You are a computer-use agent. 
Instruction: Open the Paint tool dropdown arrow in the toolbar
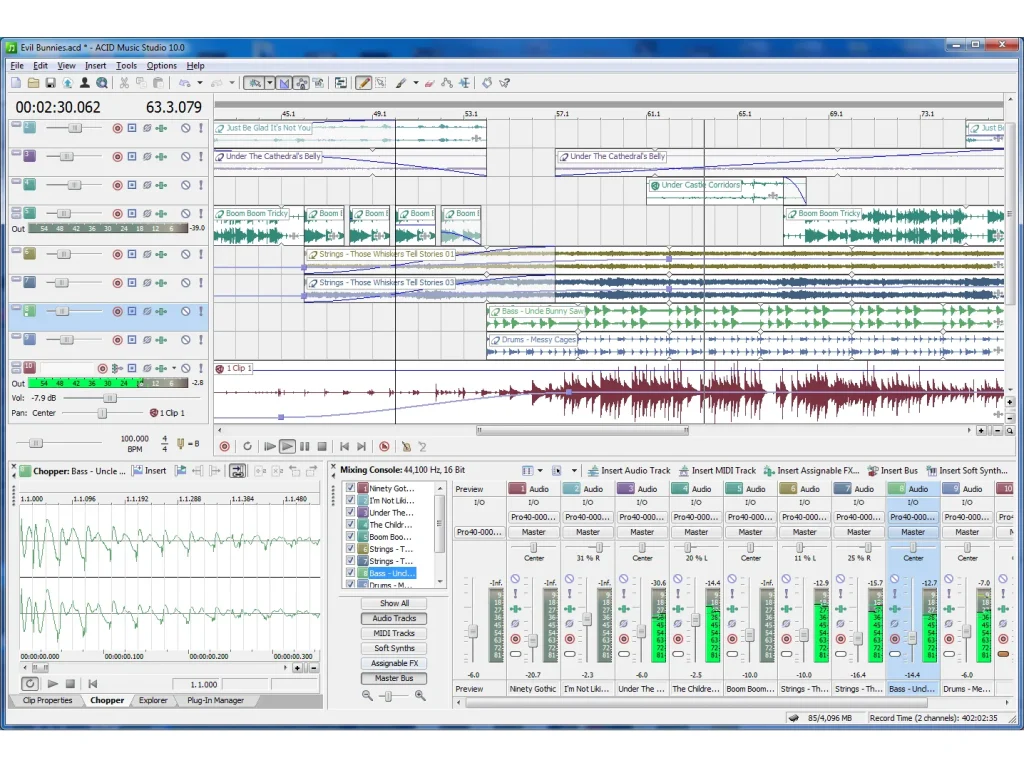point(416,83)
